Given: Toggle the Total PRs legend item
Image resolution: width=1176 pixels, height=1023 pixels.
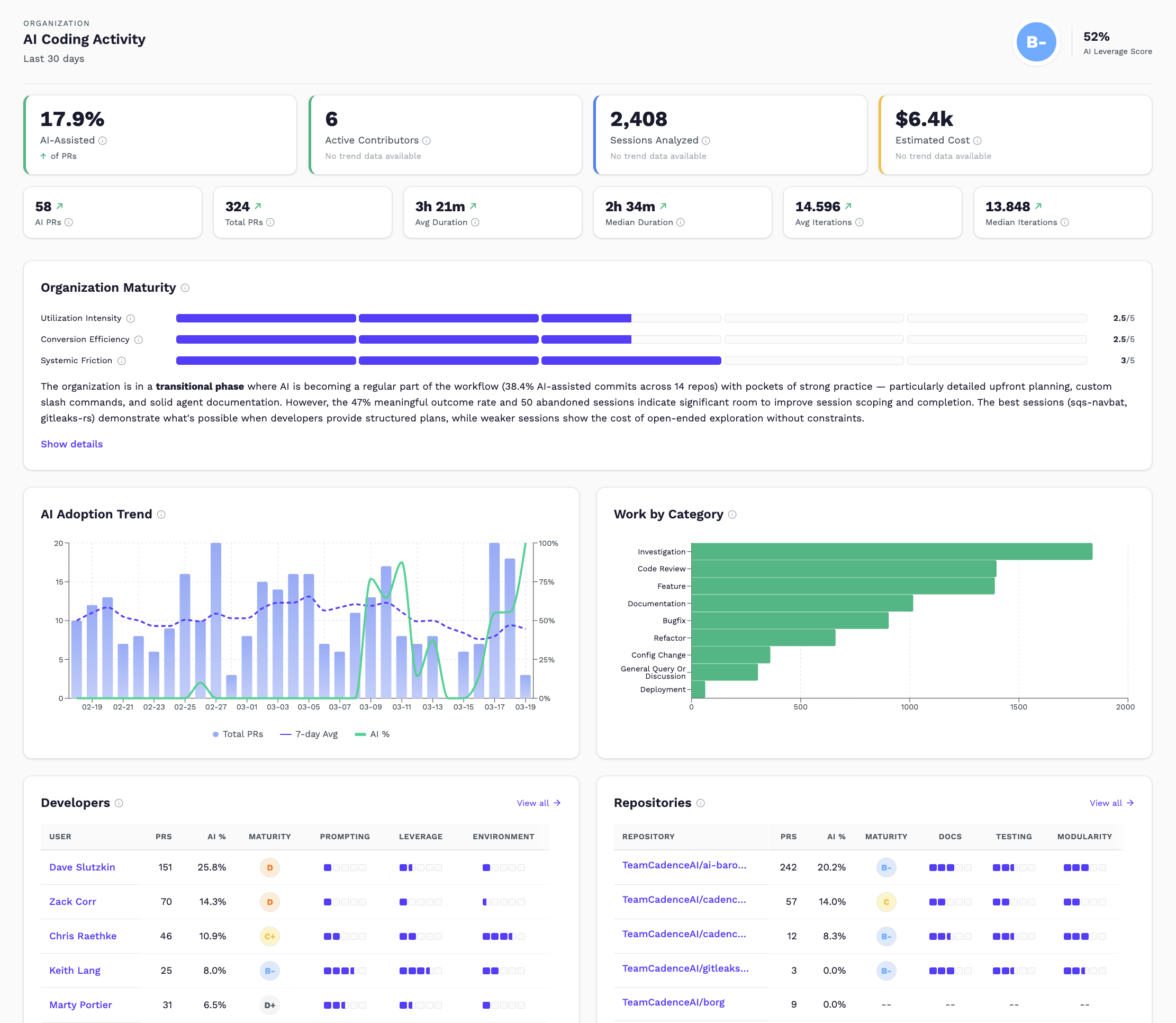Looking at the screenshot, I should [x=238, y=734].
